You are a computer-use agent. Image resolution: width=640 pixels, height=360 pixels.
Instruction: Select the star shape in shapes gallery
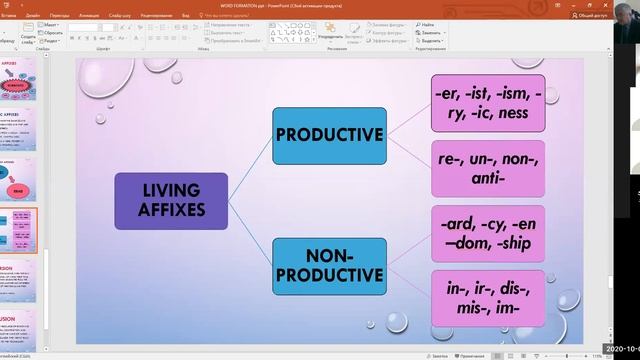307,40
